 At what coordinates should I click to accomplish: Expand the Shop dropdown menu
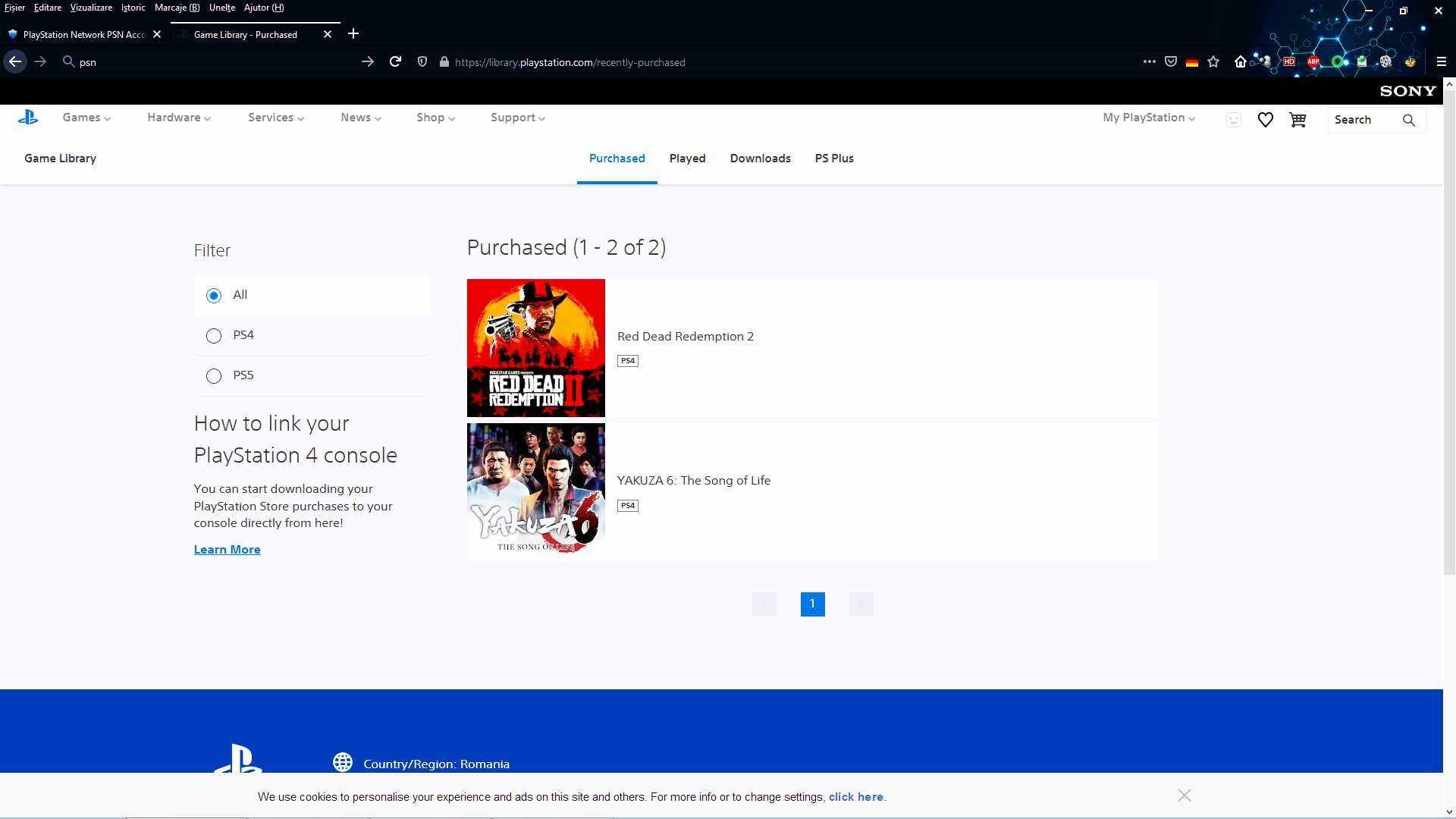(x=435, y=118)
